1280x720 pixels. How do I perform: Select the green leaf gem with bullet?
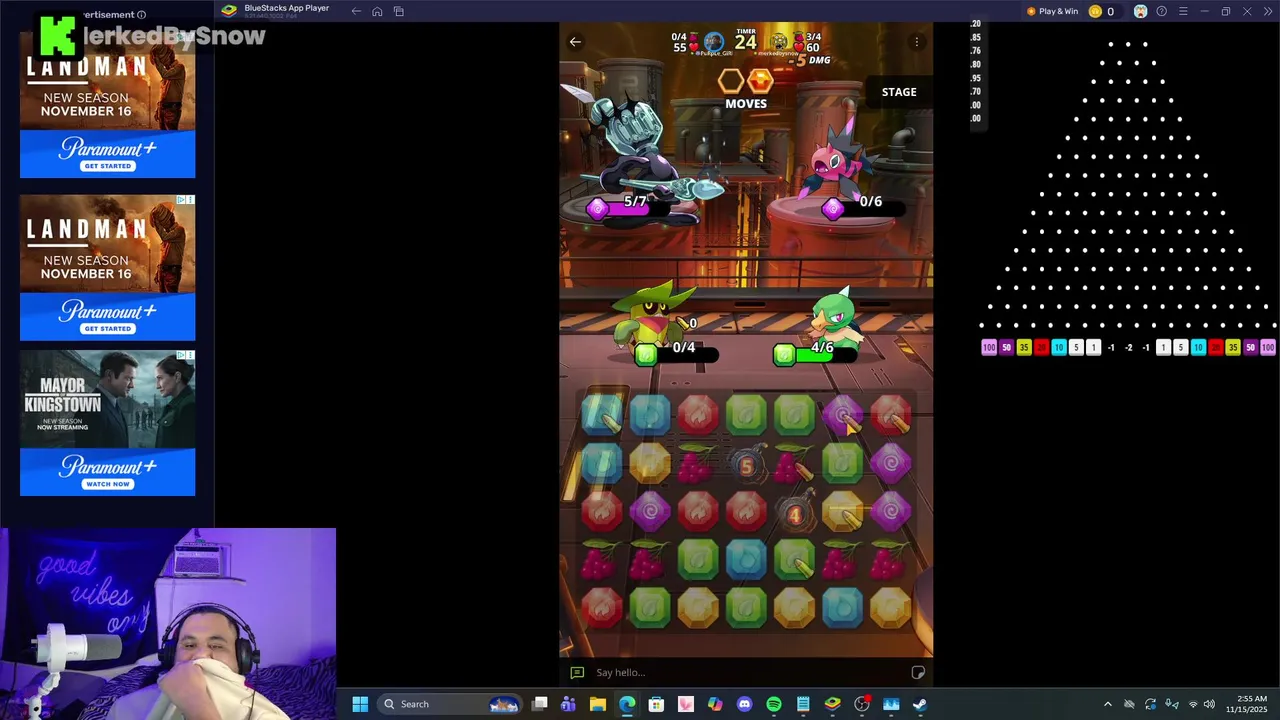coord(795,561)
